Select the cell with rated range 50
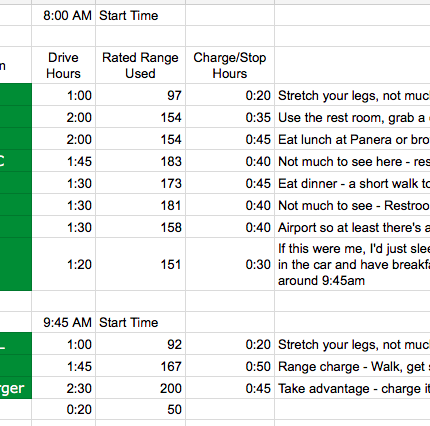Screen dimensions: 430x426 140,409
